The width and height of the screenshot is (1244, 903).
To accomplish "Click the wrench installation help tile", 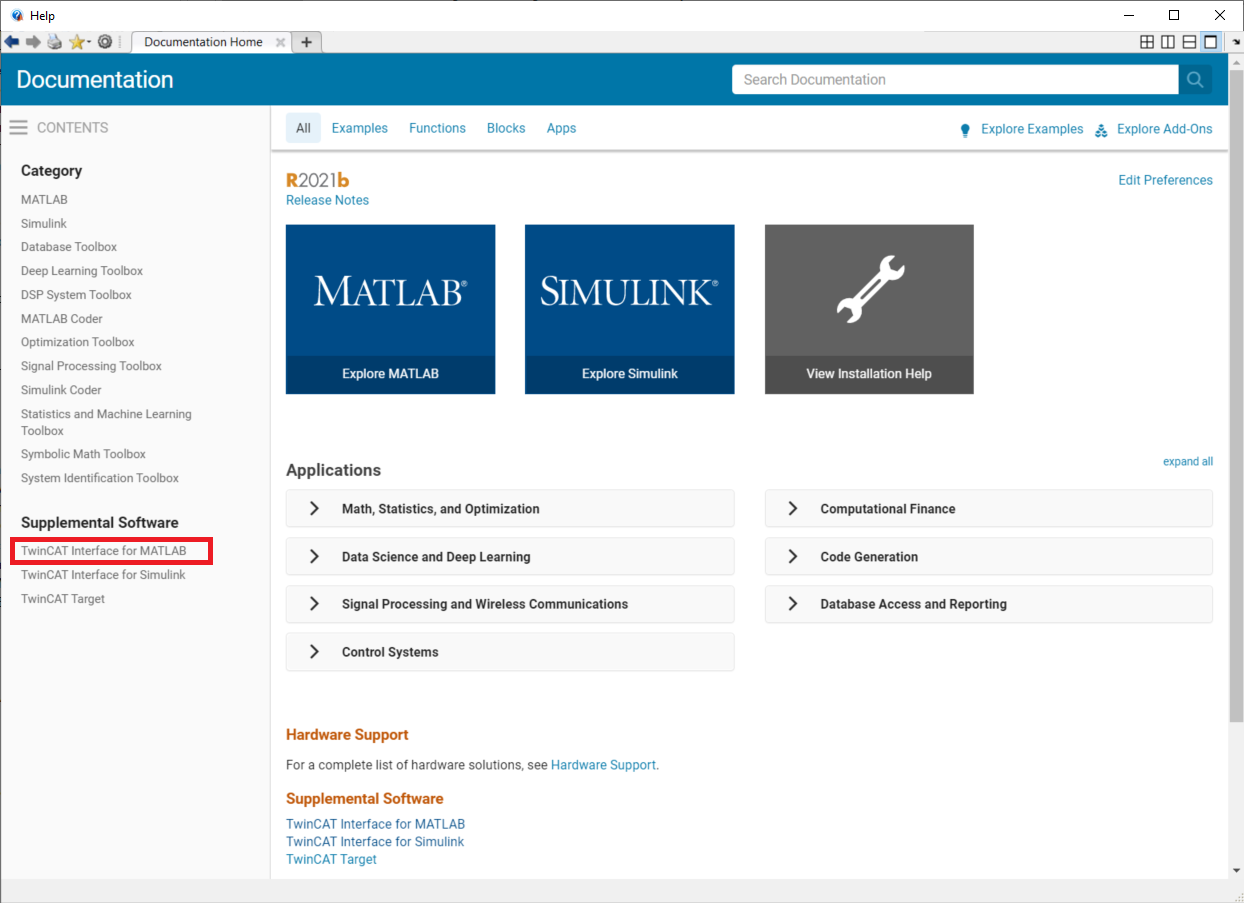I will click(x=869, y=290).
